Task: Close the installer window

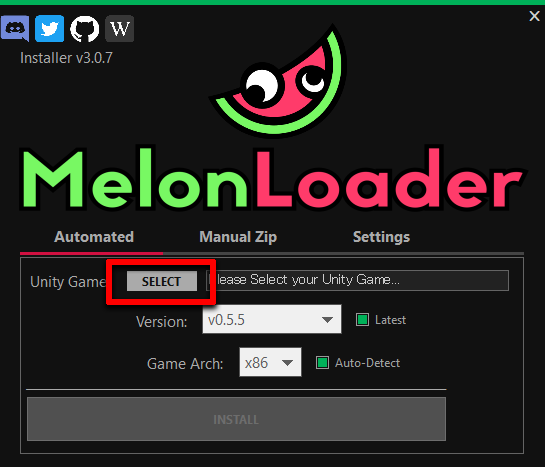Action: tap(534, 16)
